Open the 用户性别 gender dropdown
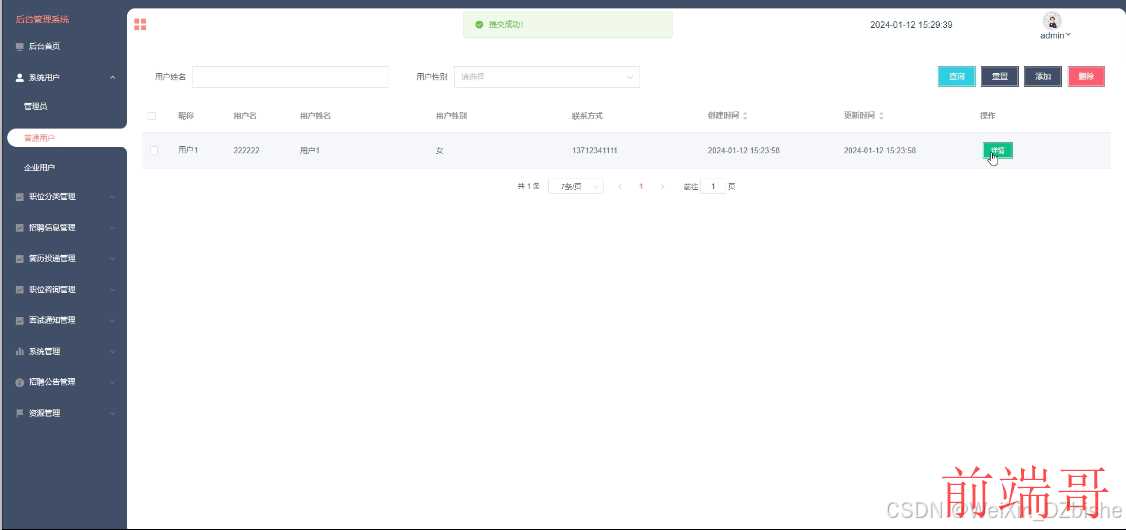Image resolution: width=1126 pixels, height=530 pixels. click(x=546, y=77)
